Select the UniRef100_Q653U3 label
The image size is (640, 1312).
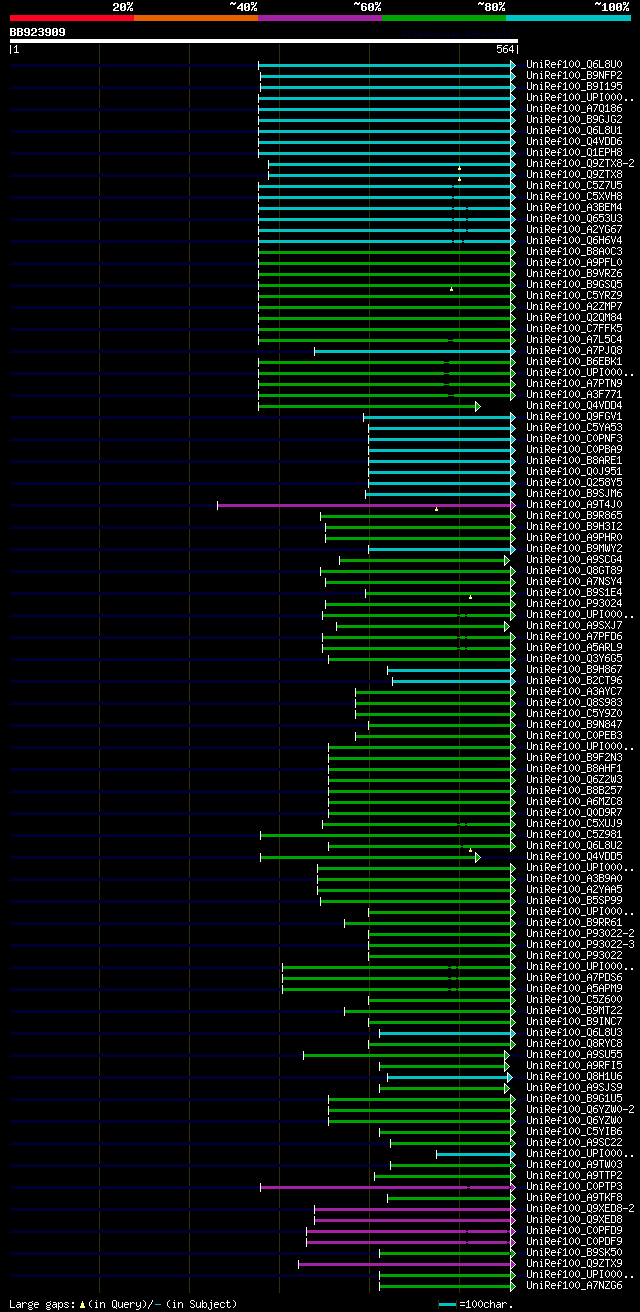[574, 219]
